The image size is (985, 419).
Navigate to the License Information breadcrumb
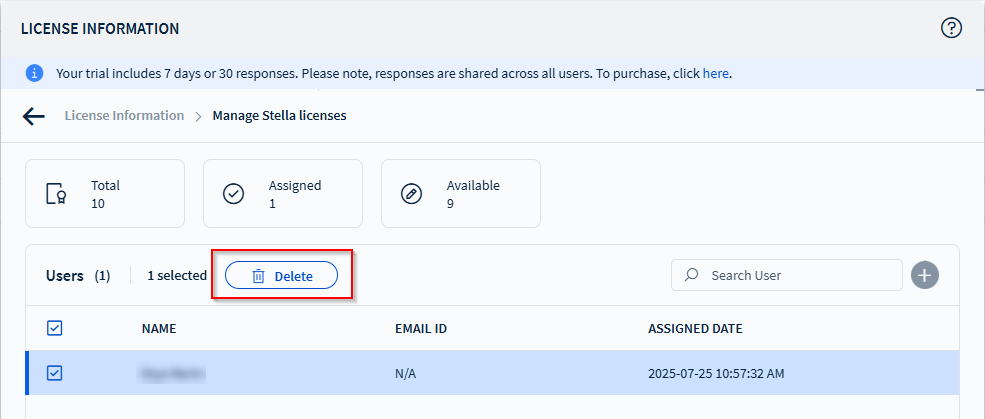coord(124,116)
